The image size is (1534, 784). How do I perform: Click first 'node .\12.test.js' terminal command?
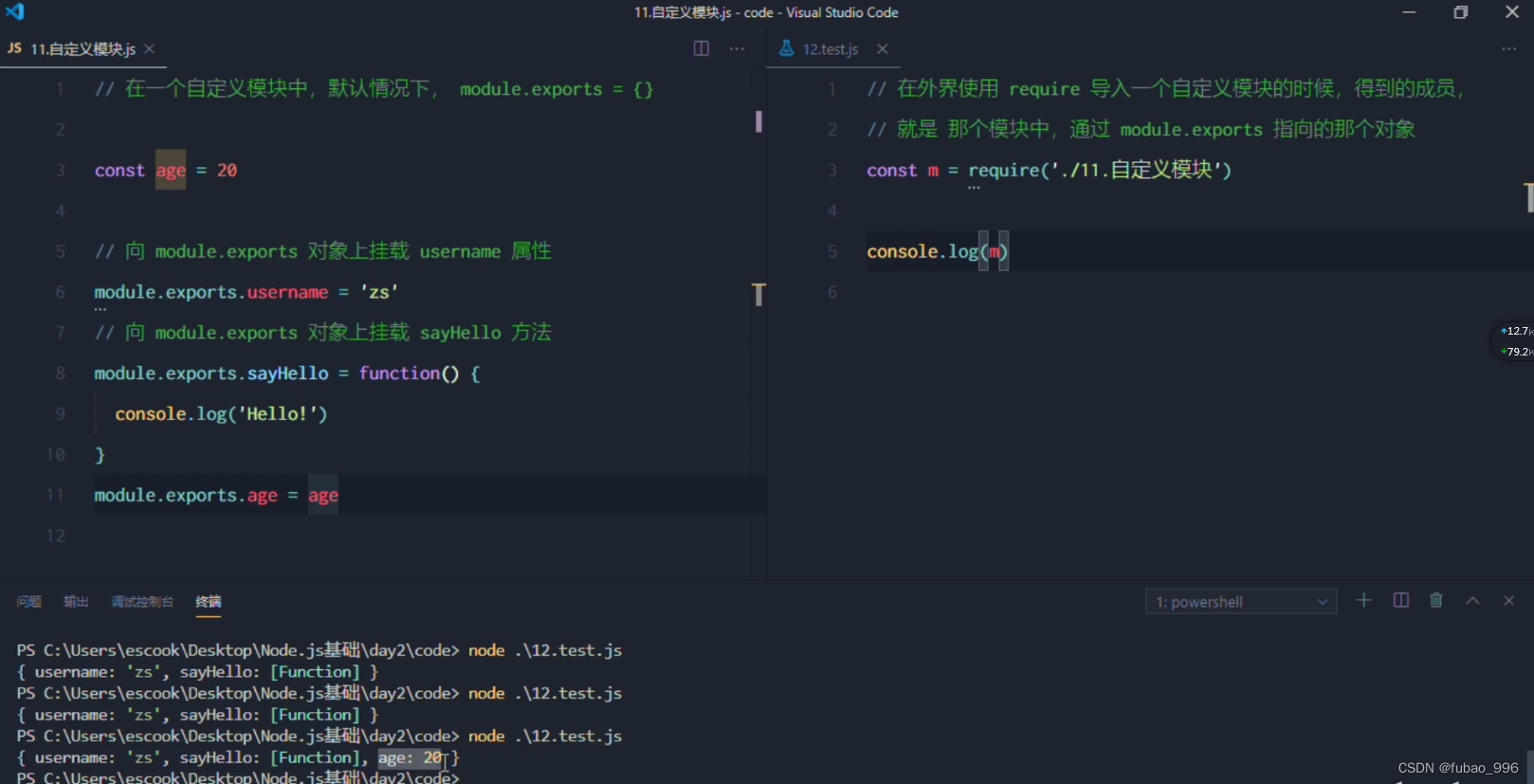pyautogui.click(x=545, y=650)
